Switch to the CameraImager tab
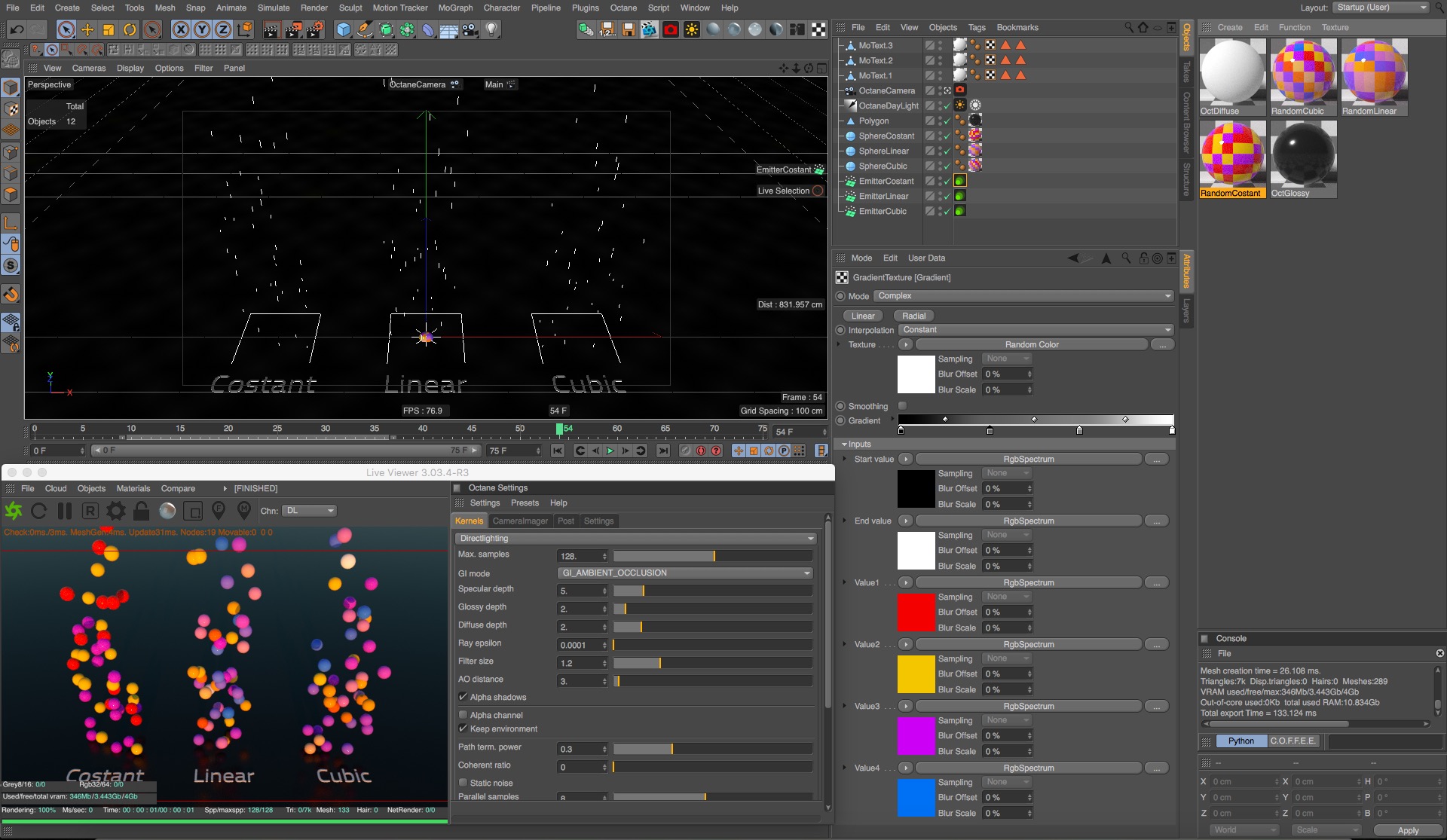 520,521
